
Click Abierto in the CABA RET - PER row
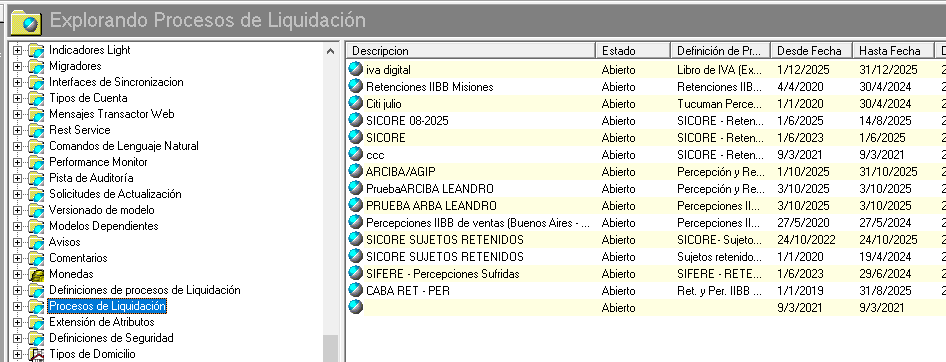pos(618,291)
